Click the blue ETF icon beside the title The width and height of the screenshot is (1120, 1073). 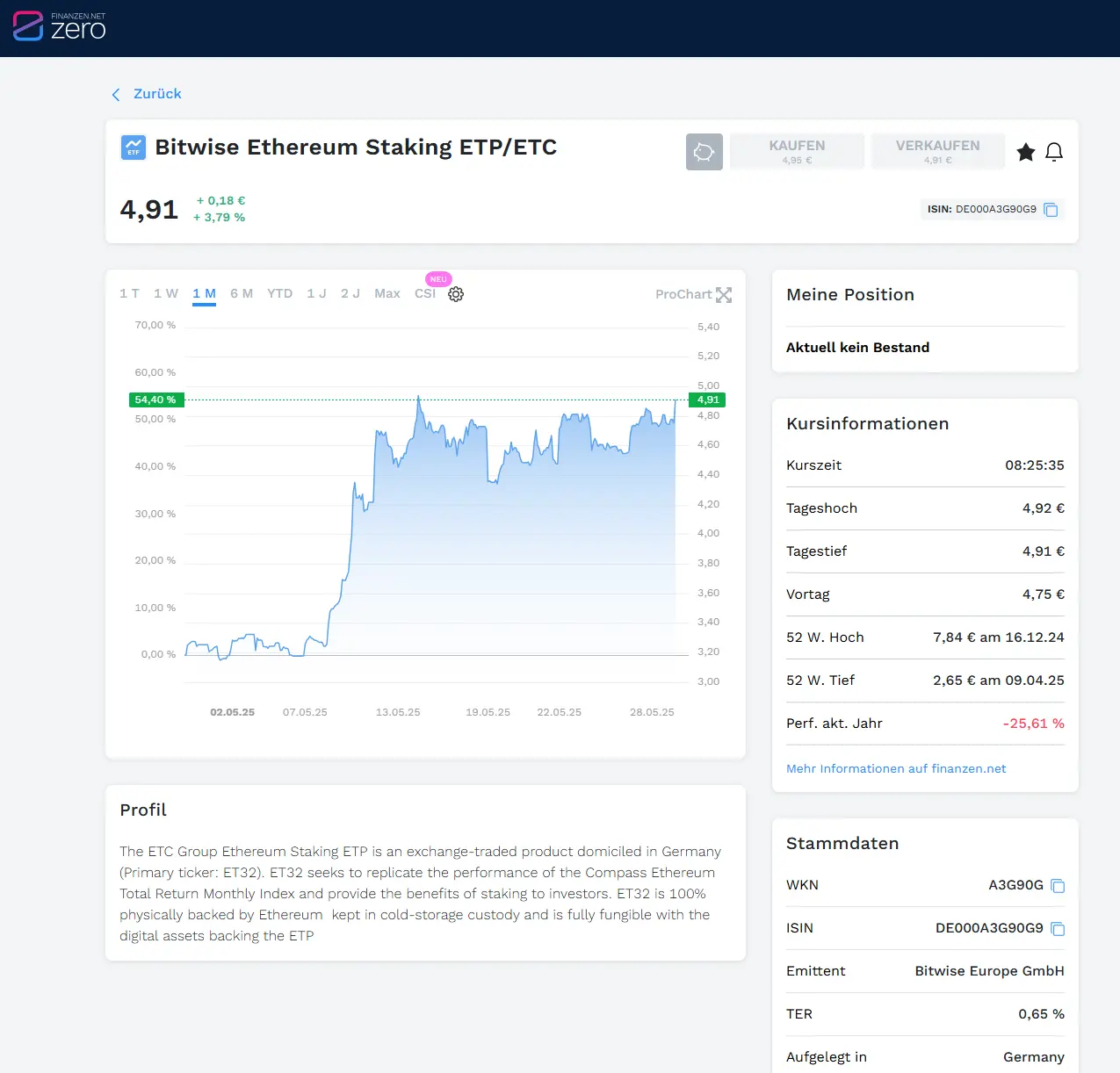pos(134,147)
